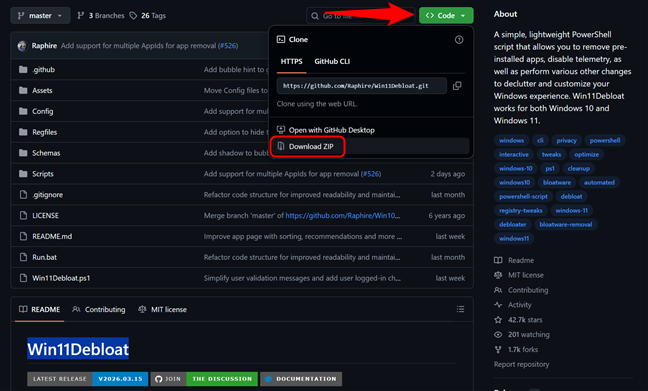
Task: Open the Regfiles folder
Action: coord(45,132)
